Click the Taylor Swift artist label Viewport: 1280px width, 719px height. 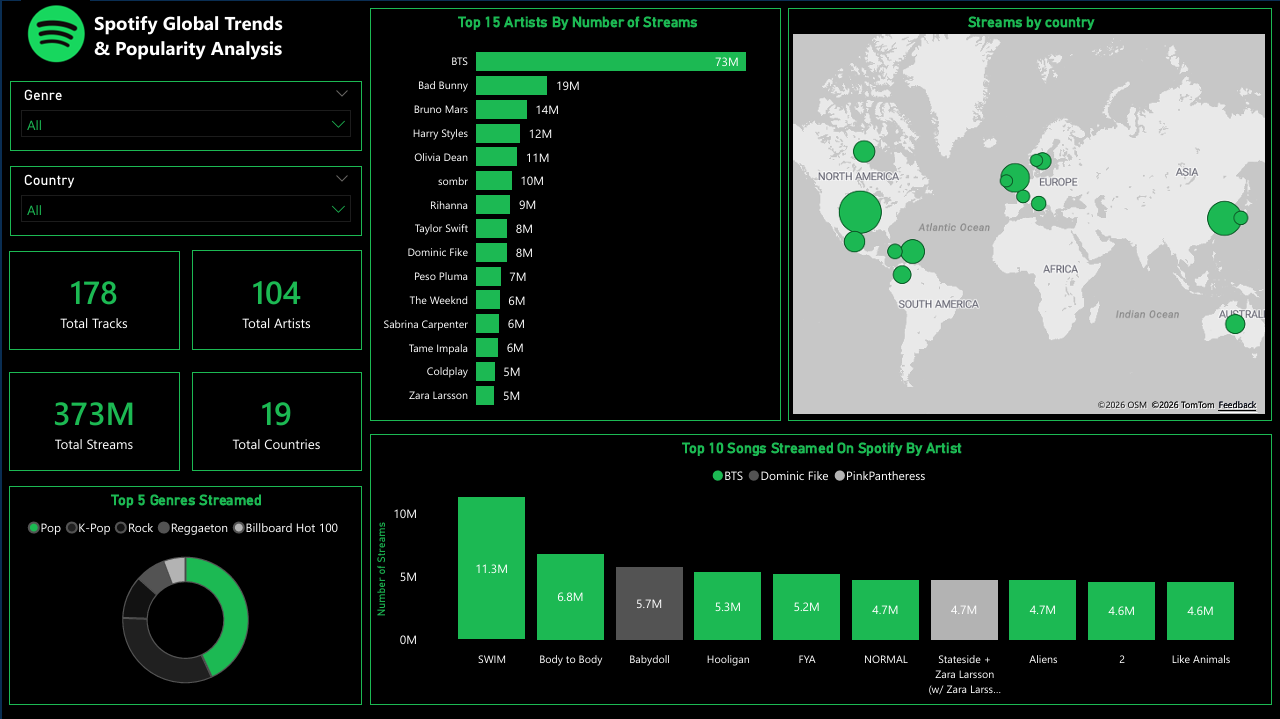441,229
